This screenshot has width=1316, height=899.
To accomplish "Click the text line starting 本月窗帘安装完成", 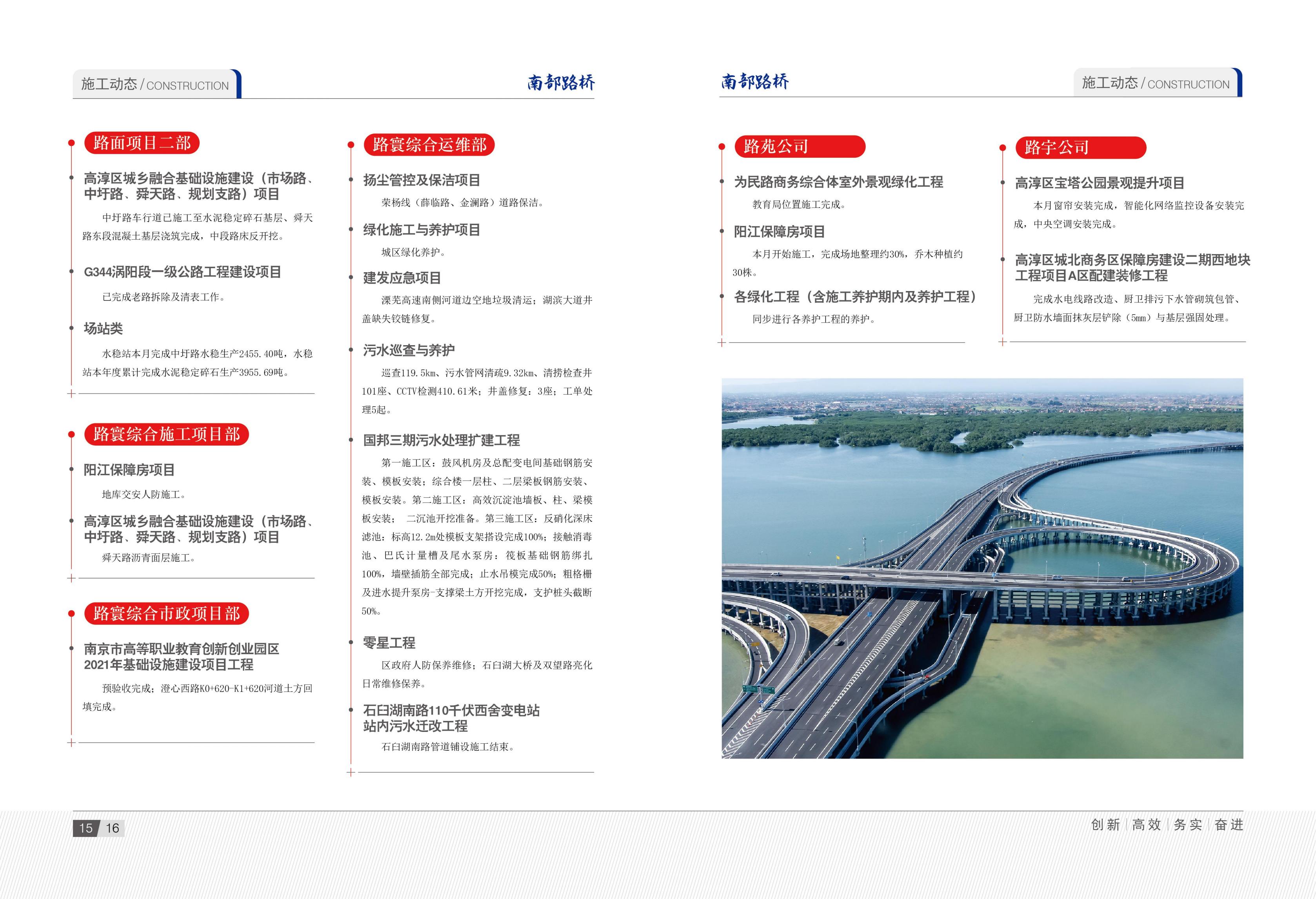I will click(1138, 206).
